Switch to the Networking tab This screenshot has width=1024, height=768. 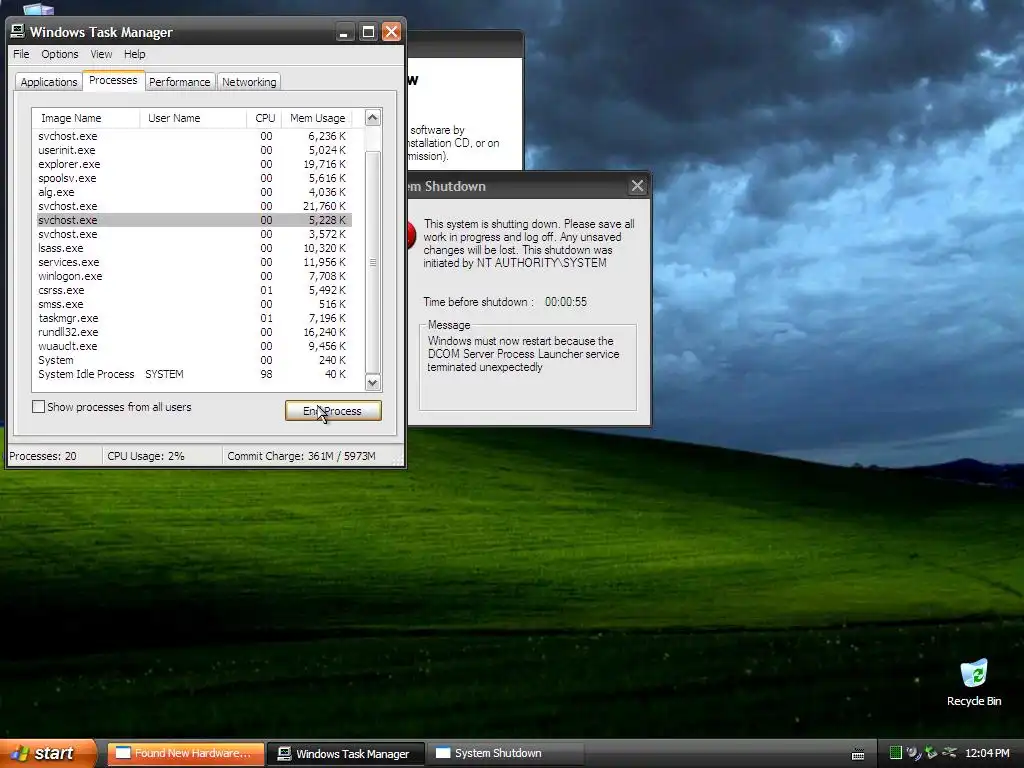(x=249, y=82)
